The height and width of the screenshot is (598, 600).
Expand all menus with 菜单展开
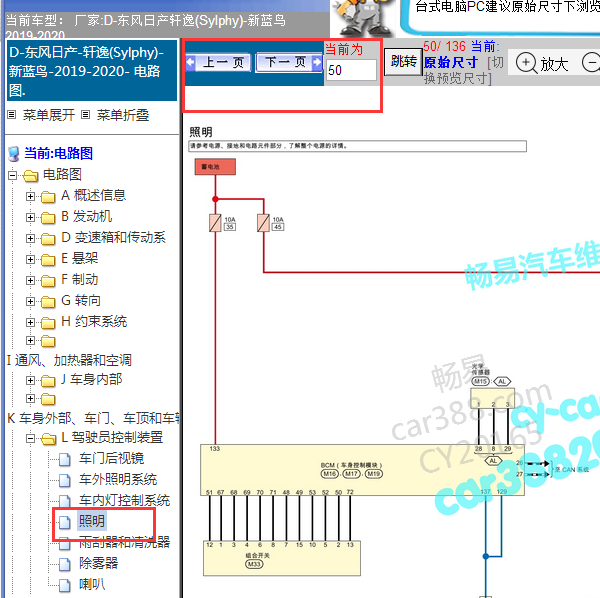pos(49,115)
